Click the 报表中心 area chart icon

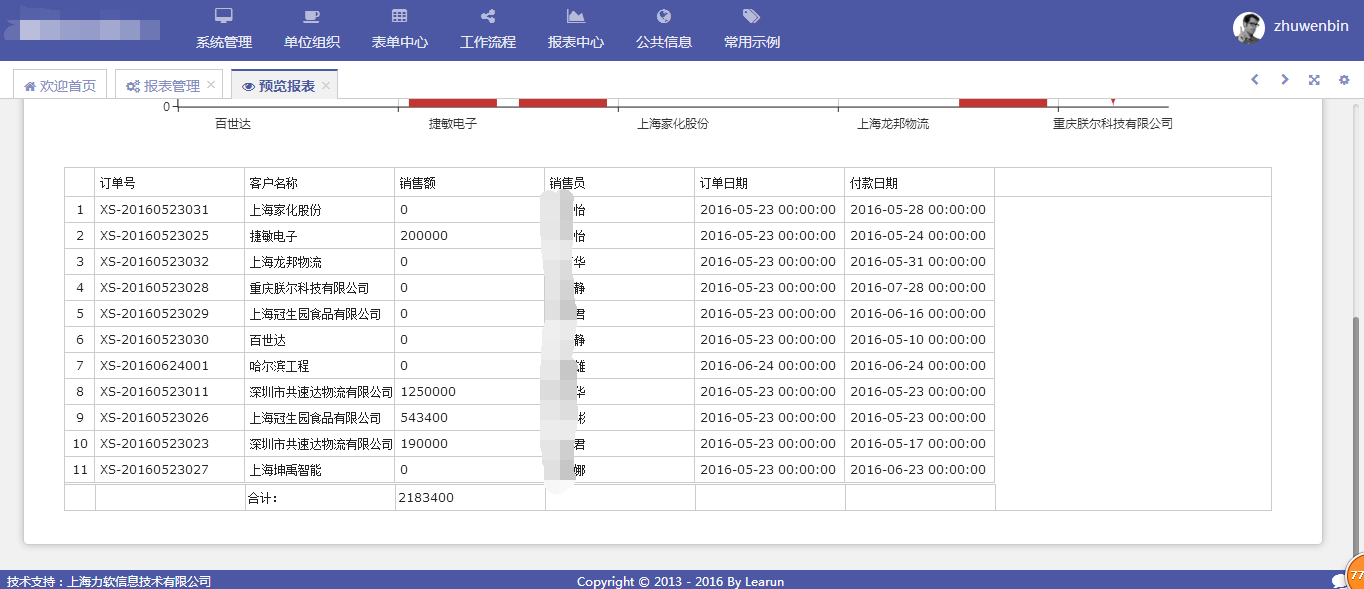coord(576,16)
